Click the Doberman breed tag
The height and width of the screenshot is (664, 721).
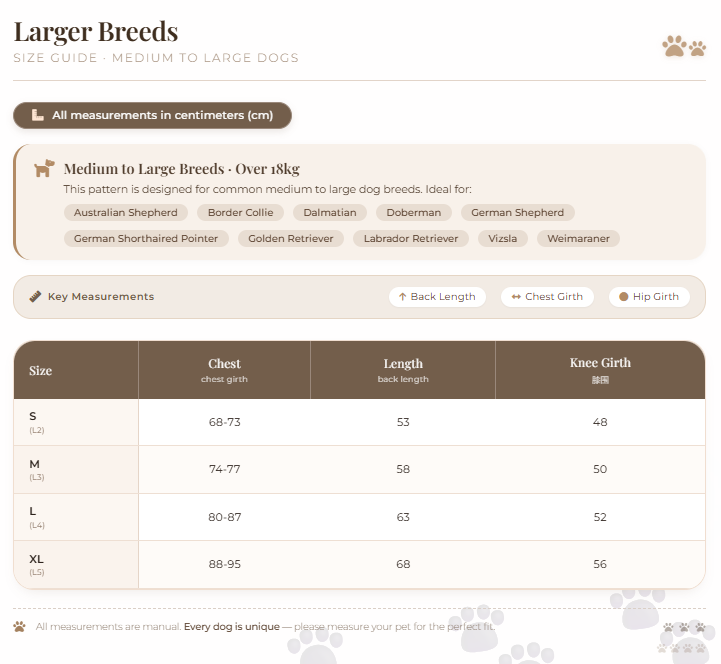tap(414, 212)
